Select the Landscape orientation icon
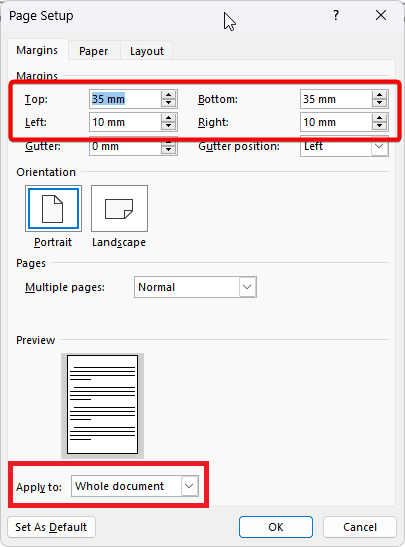The image size is (405, 547). (119, 208)
